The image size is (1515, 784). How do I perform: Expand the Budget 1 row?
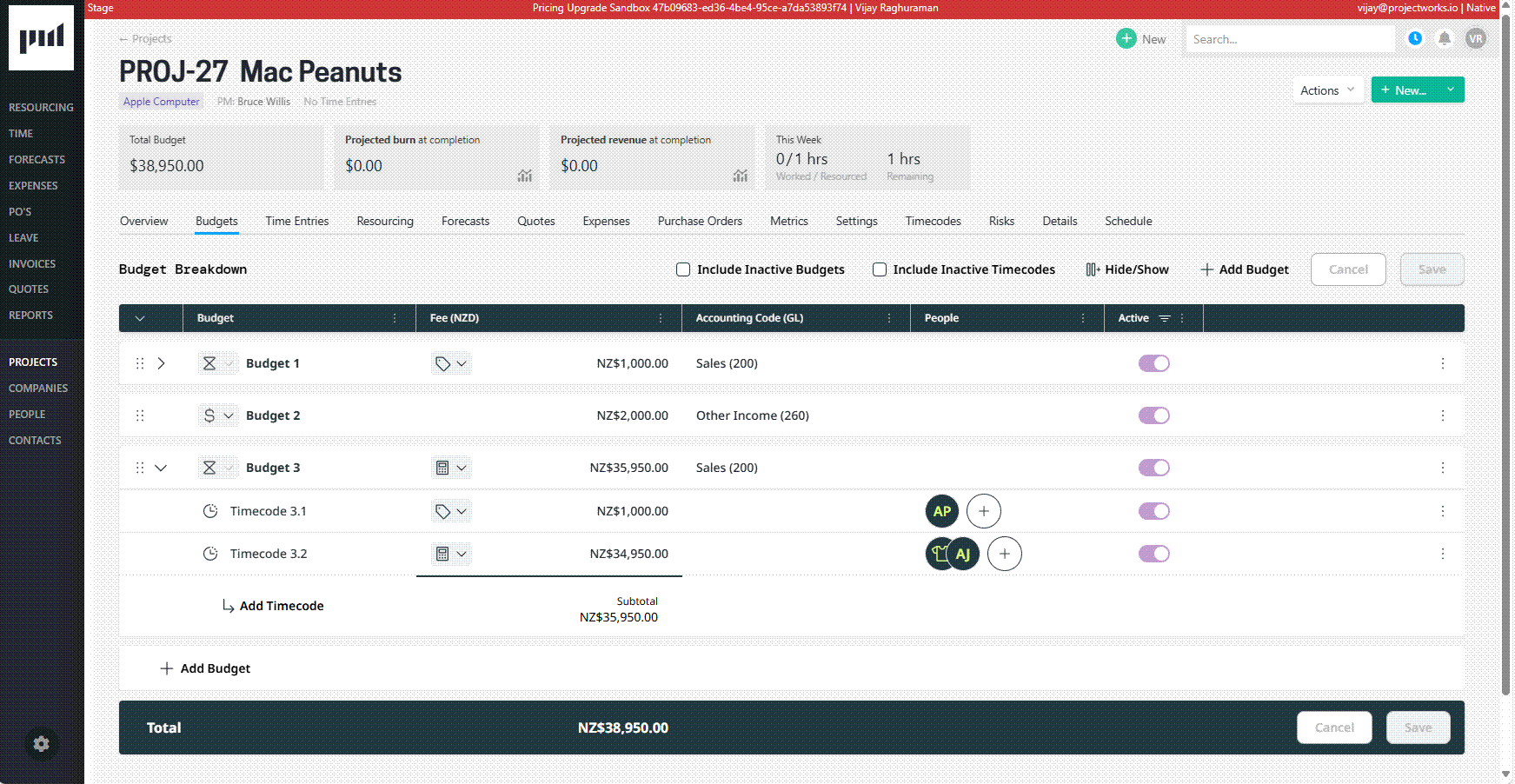[162, 363]
